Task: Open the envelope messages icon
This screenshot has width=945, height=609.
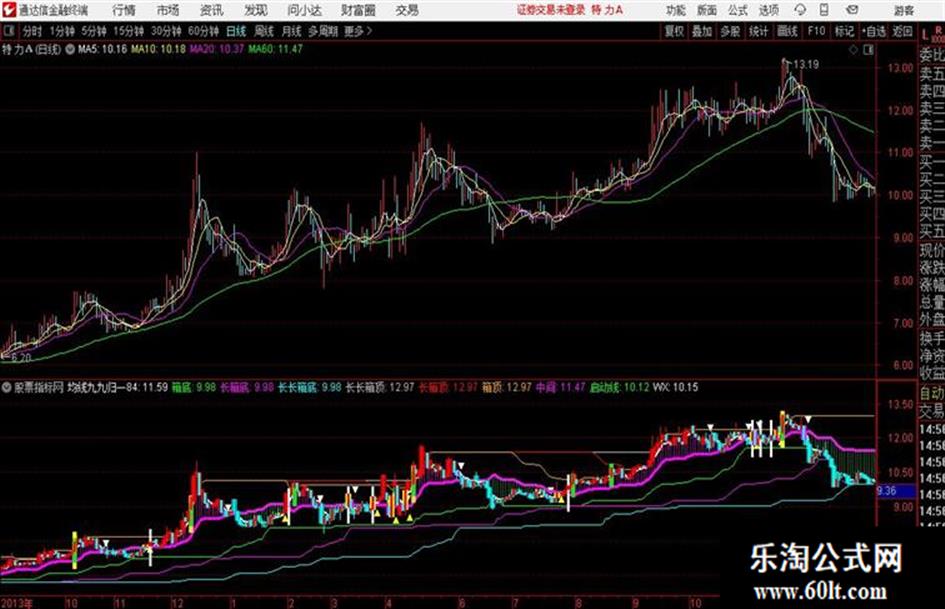Action: 852,10
